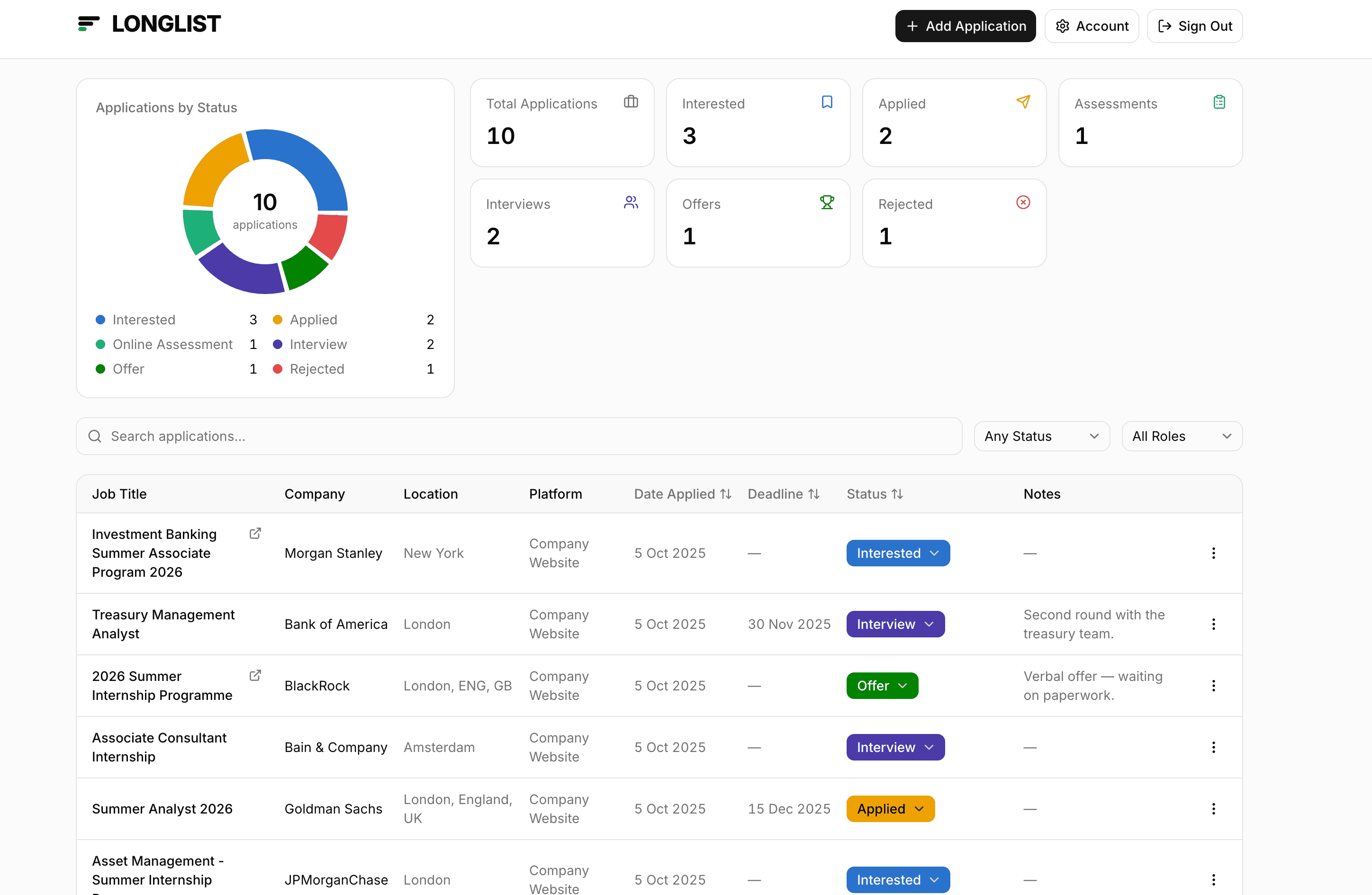Image resolution: width=1372 pixels, height=895 pixels.
Task: Click the Longlist logo icon
Action: click(89, 24)
